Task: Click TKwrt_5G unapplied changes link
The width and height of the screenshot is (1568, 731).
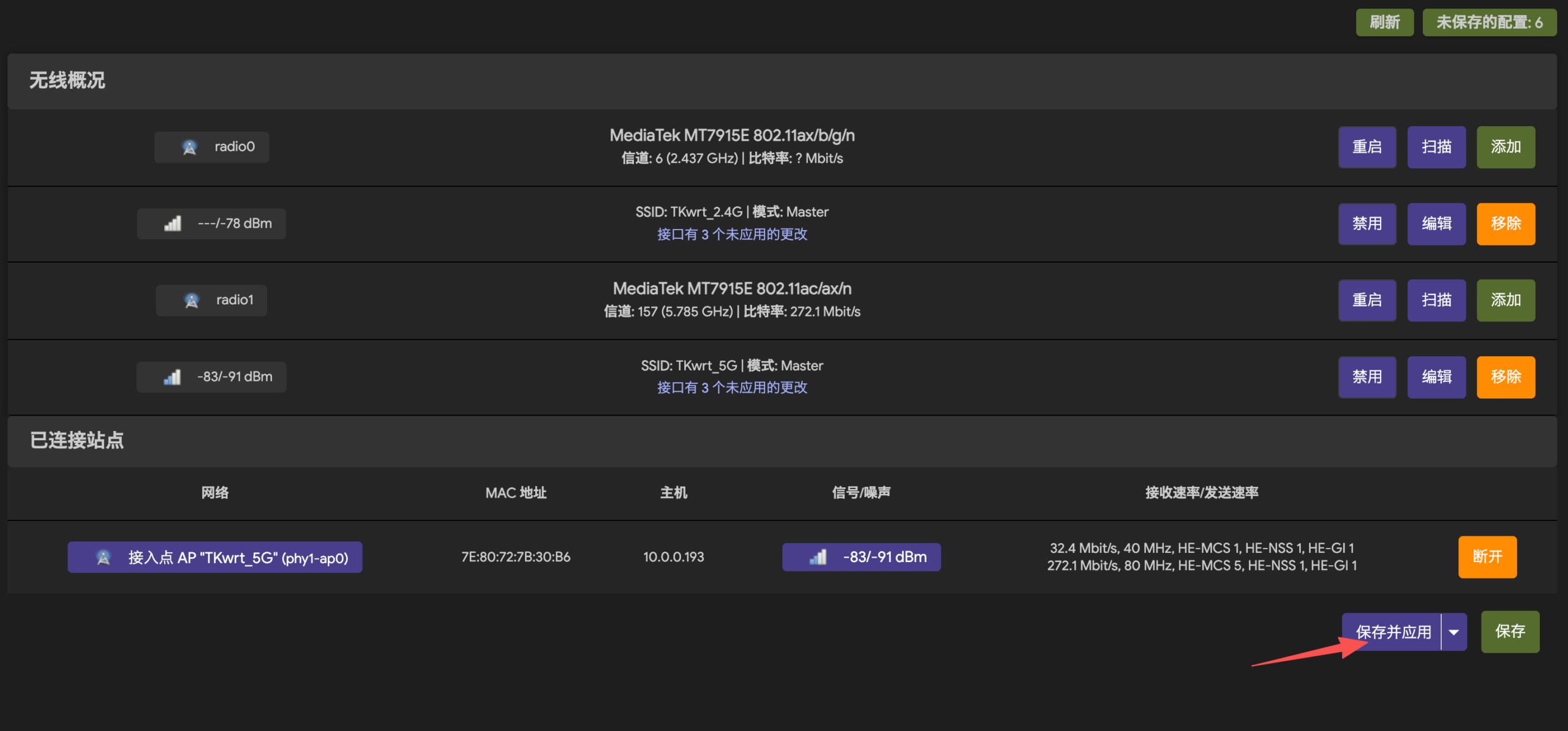Action: coord(732,388)
